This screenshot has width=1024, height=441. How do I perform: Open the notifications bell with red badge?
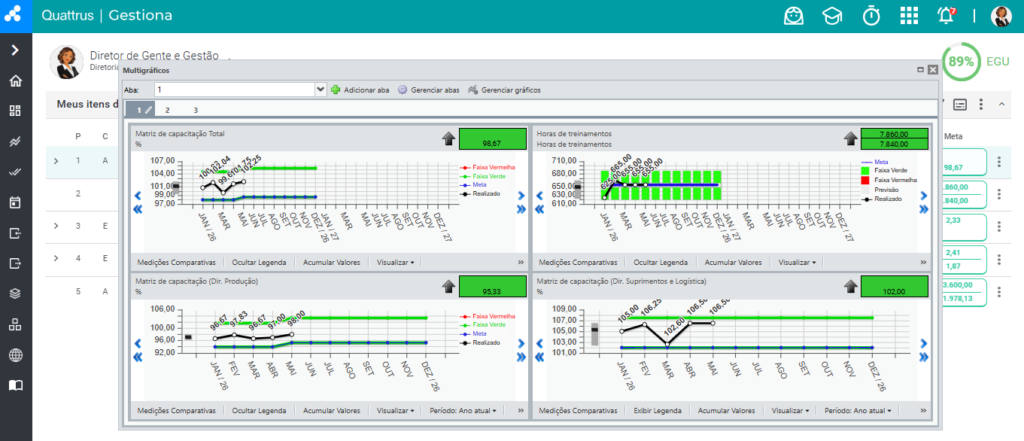pos(946,16)
